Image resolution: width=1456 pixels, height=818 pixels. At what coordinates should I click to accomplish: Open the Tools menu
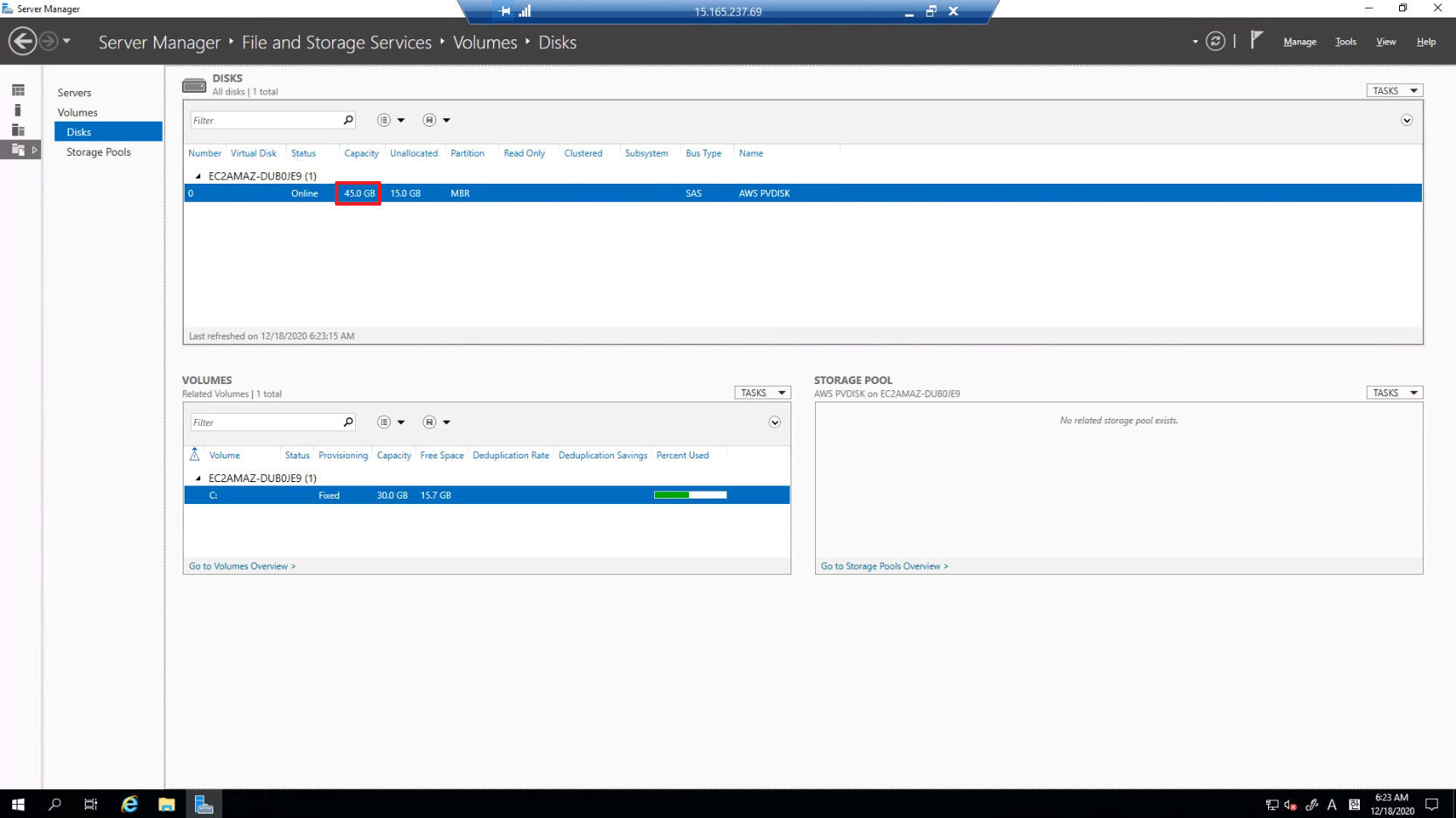[x=1346, y=41]
